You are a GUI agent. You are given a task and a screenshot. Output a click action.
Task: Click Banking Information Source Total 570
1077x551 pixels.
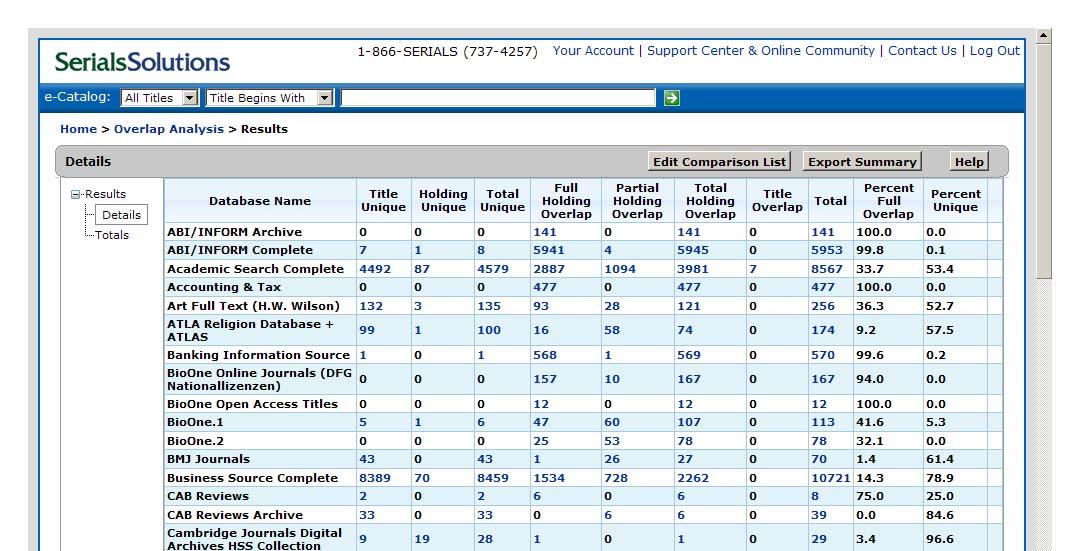click(x=823, y=355)
